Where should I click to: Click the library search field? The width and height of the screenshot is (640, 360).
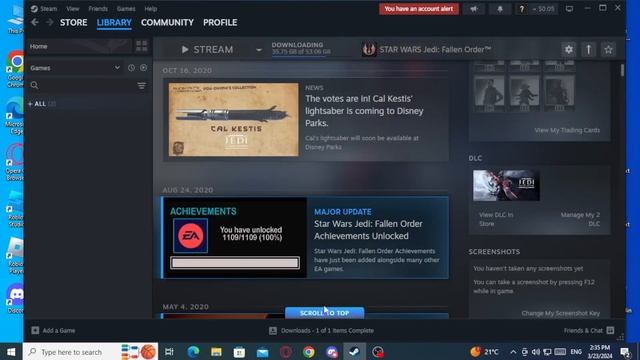click(82, 85)
